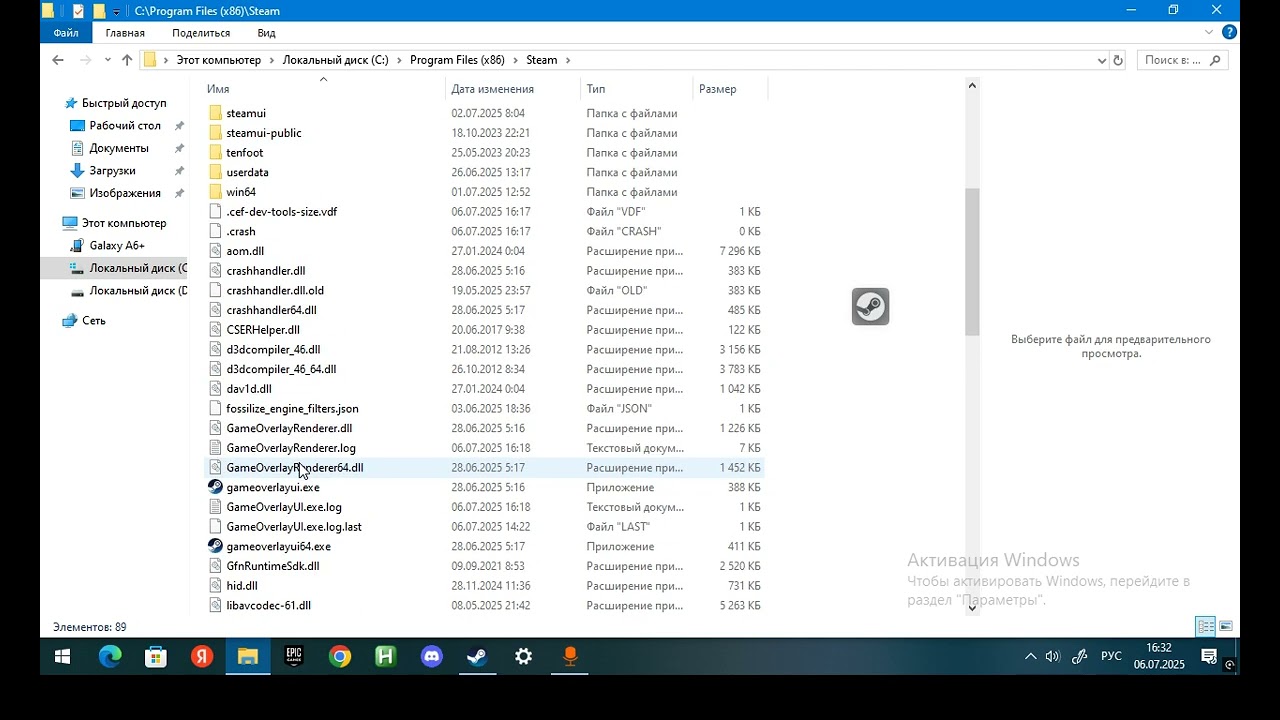The height and width of the screenshot is (720, 1280).
Task: Click the search magnifier icon
Action: click(x=1216, y=60)
